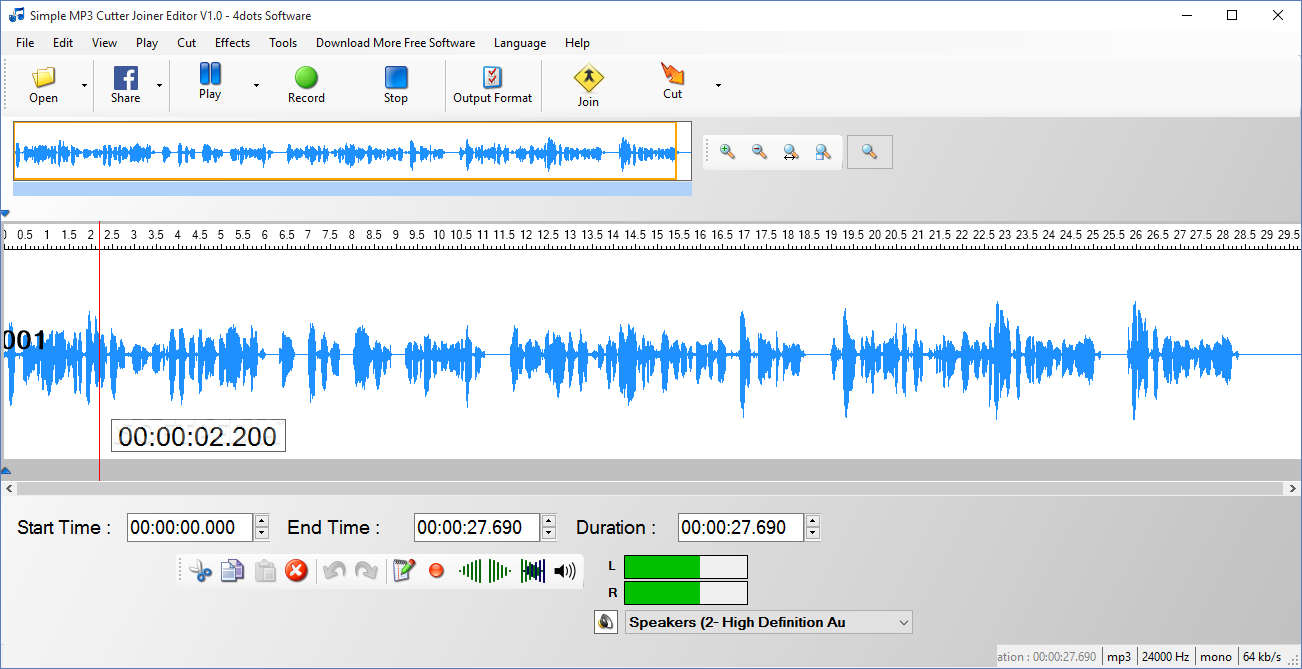Screen dimensions: 1302x669
Task: Click the speaker volume icon in edit toolbar
Action: tap(565, 571)
